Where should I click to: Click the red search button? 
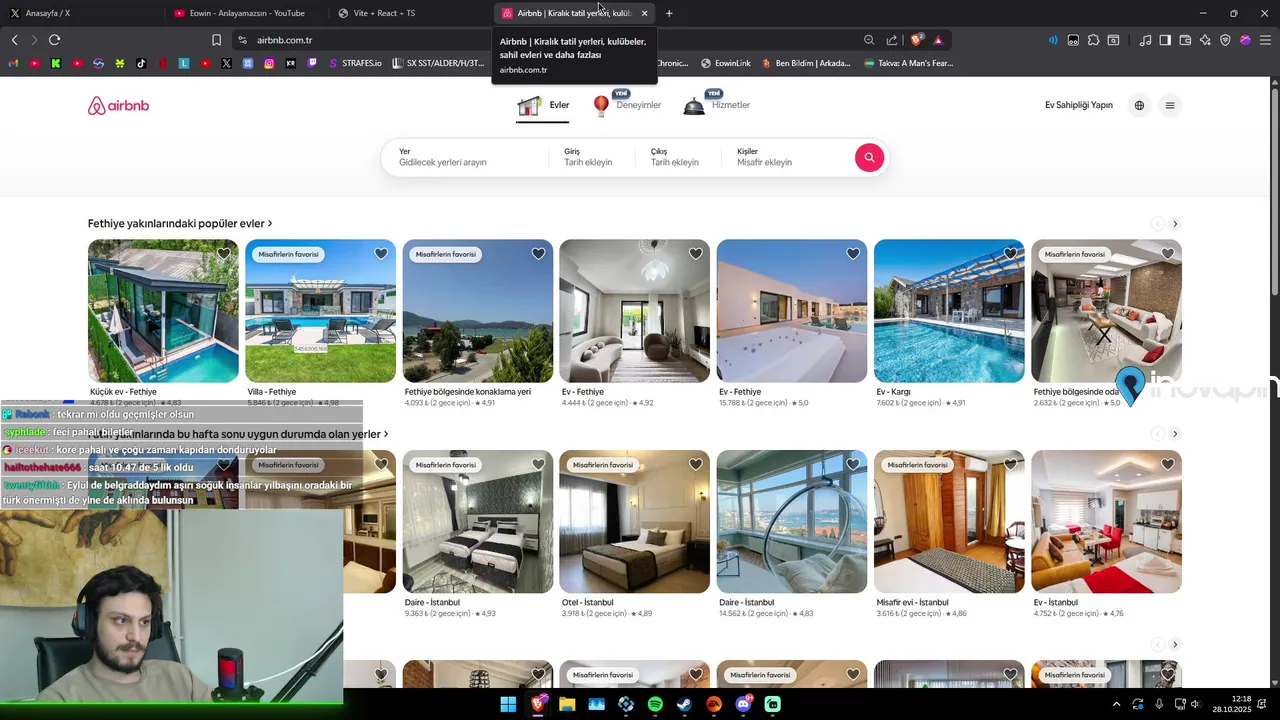click(x=869, y=157)
